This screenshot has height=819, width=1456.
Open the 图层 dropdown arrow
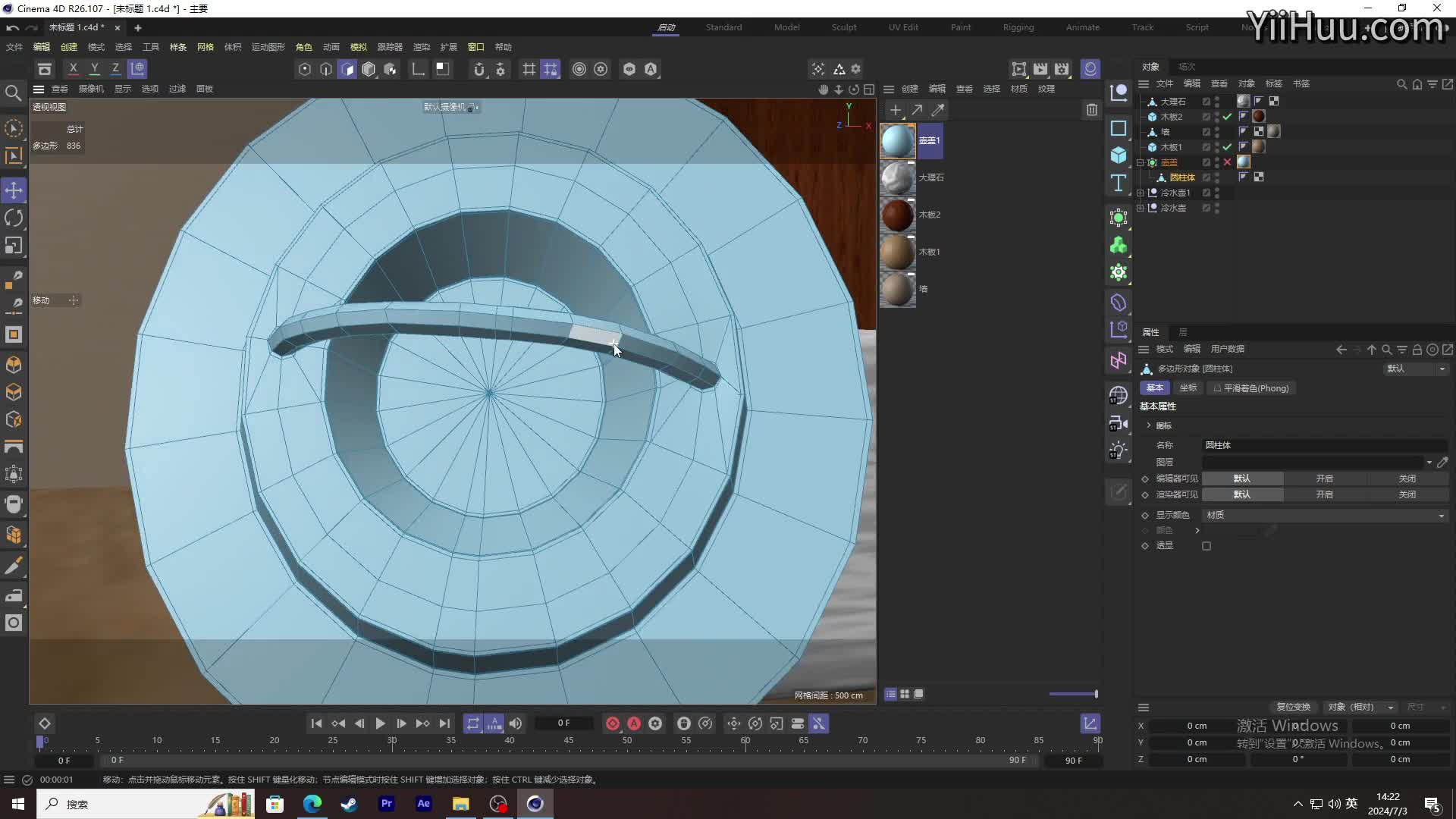click(x=1429, y=462)
